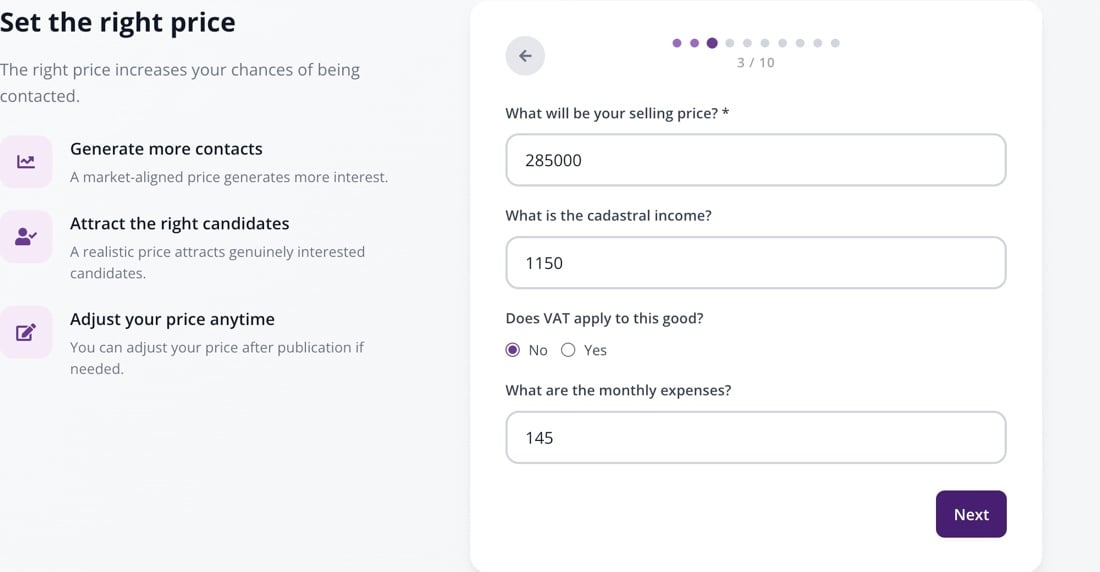Click the 3 / 10 step counter
1100x572 pixels.
[x=756, y=62]
